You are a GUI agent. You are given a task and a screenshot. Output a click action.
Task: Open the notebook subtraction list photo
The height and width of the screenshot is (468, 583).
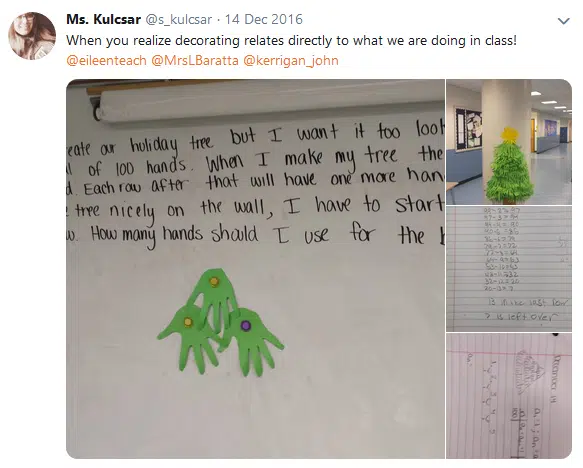point(509,268)
